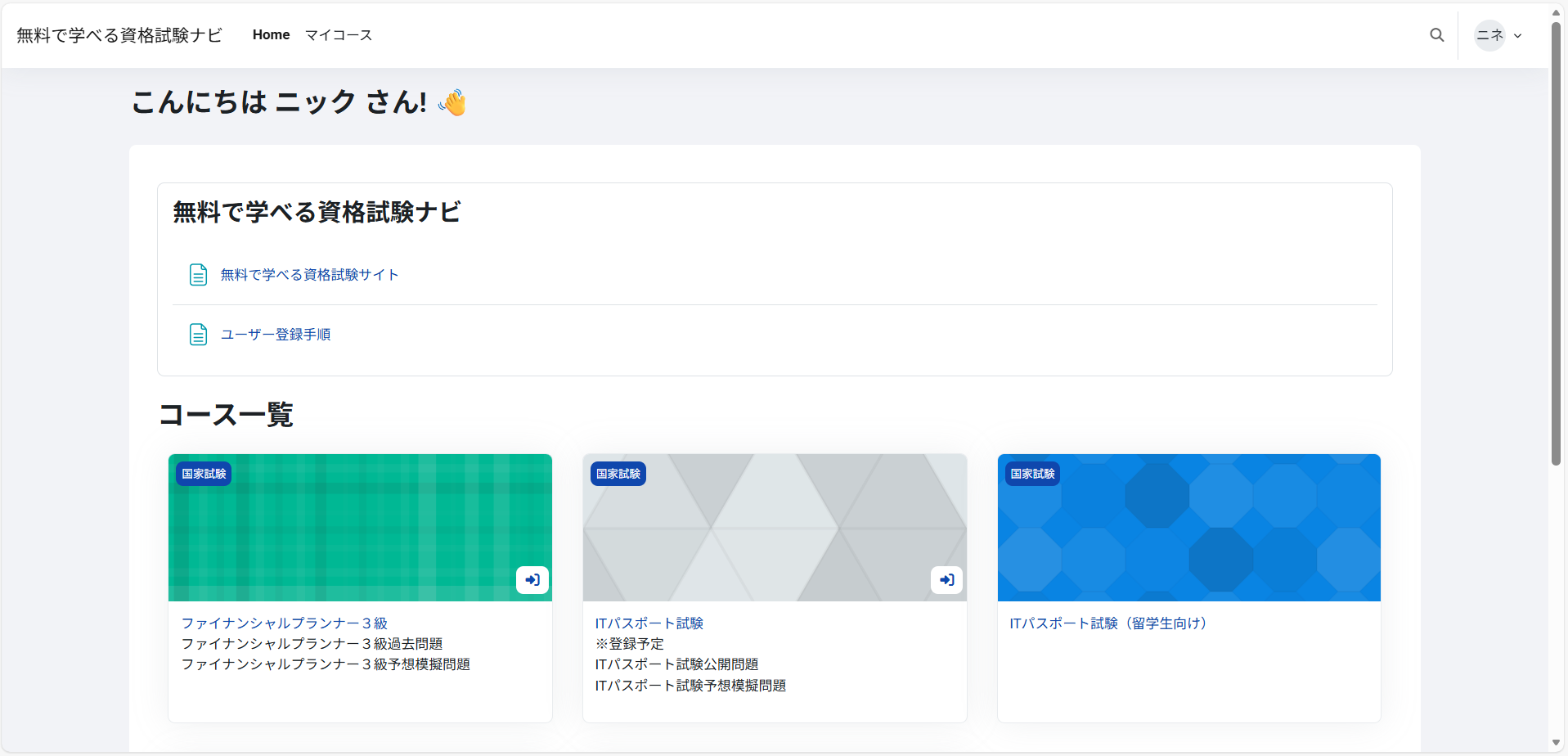
Task: Click the vertical page scrollbar
Action: pyautogui.click(x=1556, y=245)
